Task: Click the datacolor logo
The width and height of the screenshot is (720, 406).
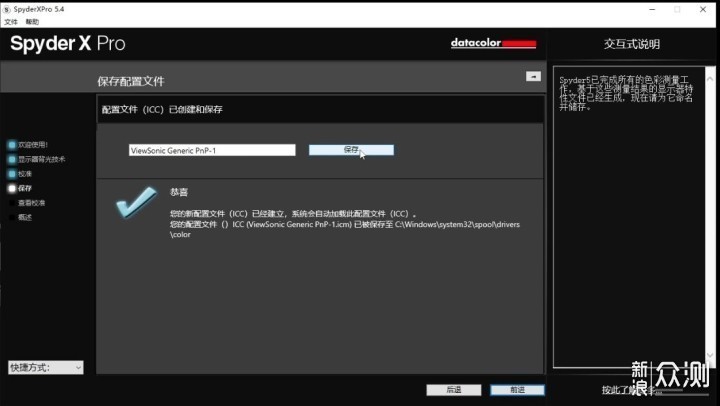Action: tap(493, 43)
